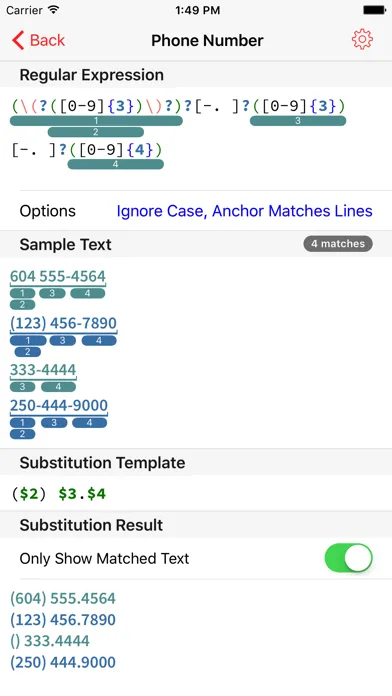
Task: Tap result line (250) 444.9000
Action: [63, 662]
